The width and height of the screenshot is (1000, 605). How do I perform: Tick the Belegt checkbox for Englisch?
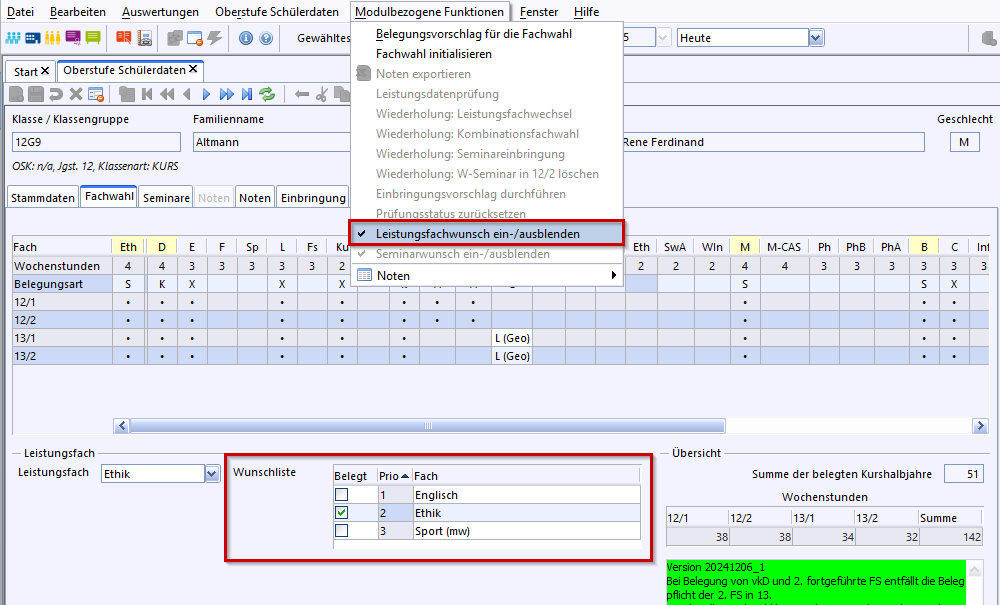pyautogui.click(x=342, y=495)
